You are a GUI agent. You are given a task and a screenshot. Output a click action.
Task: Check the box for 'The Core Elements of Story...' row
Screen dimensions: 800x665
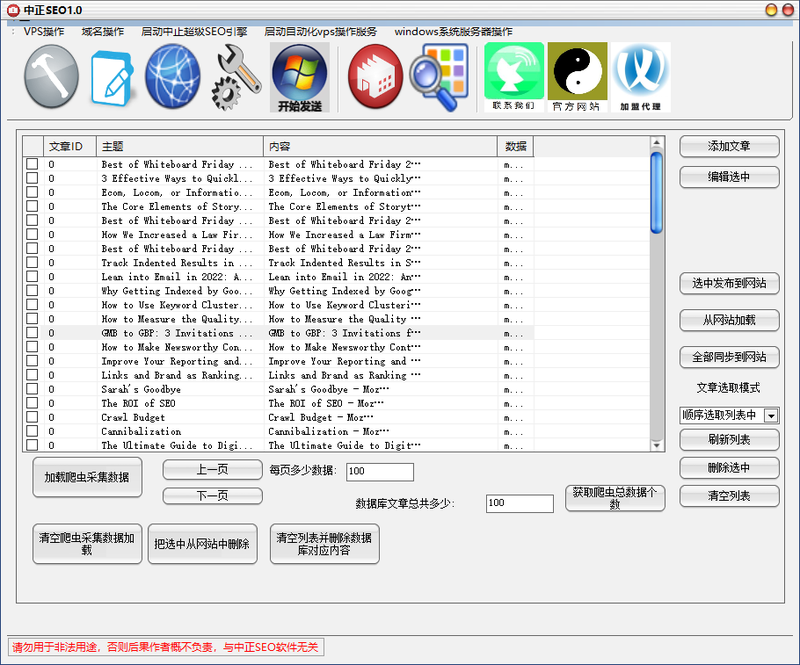click(x=32, y=206)
